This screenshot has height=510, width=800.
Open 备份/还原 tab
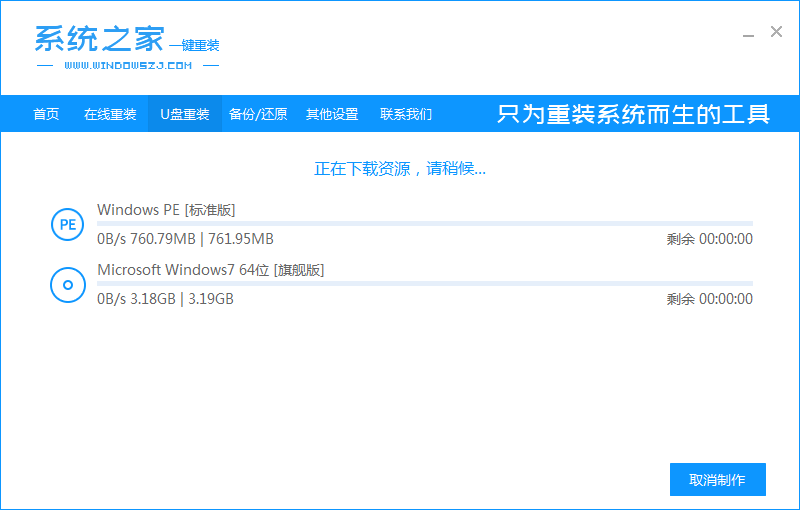point(258,114)
